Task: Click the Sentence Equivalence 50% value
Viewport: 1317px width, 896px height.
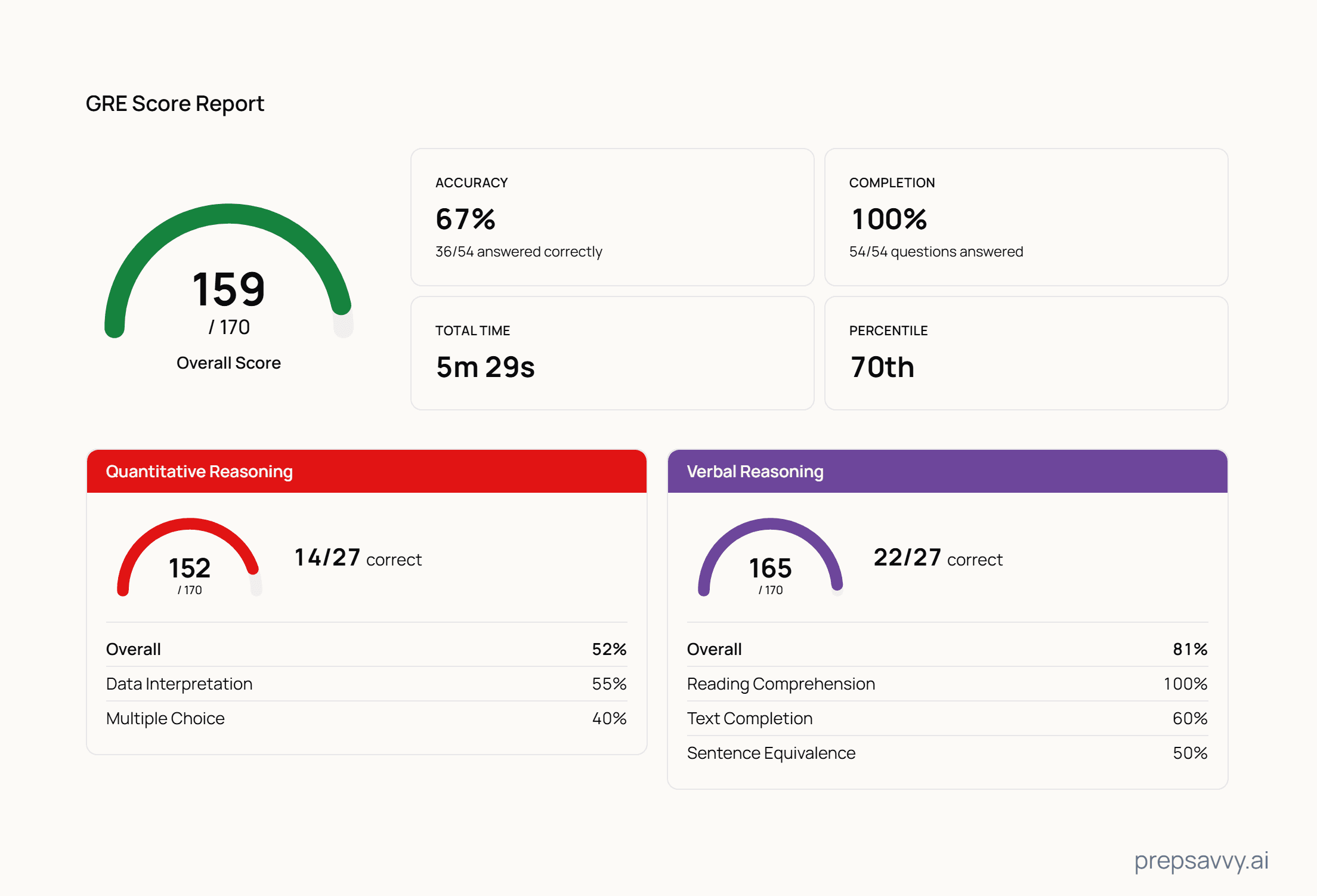Action: [x=1191, y=753]
